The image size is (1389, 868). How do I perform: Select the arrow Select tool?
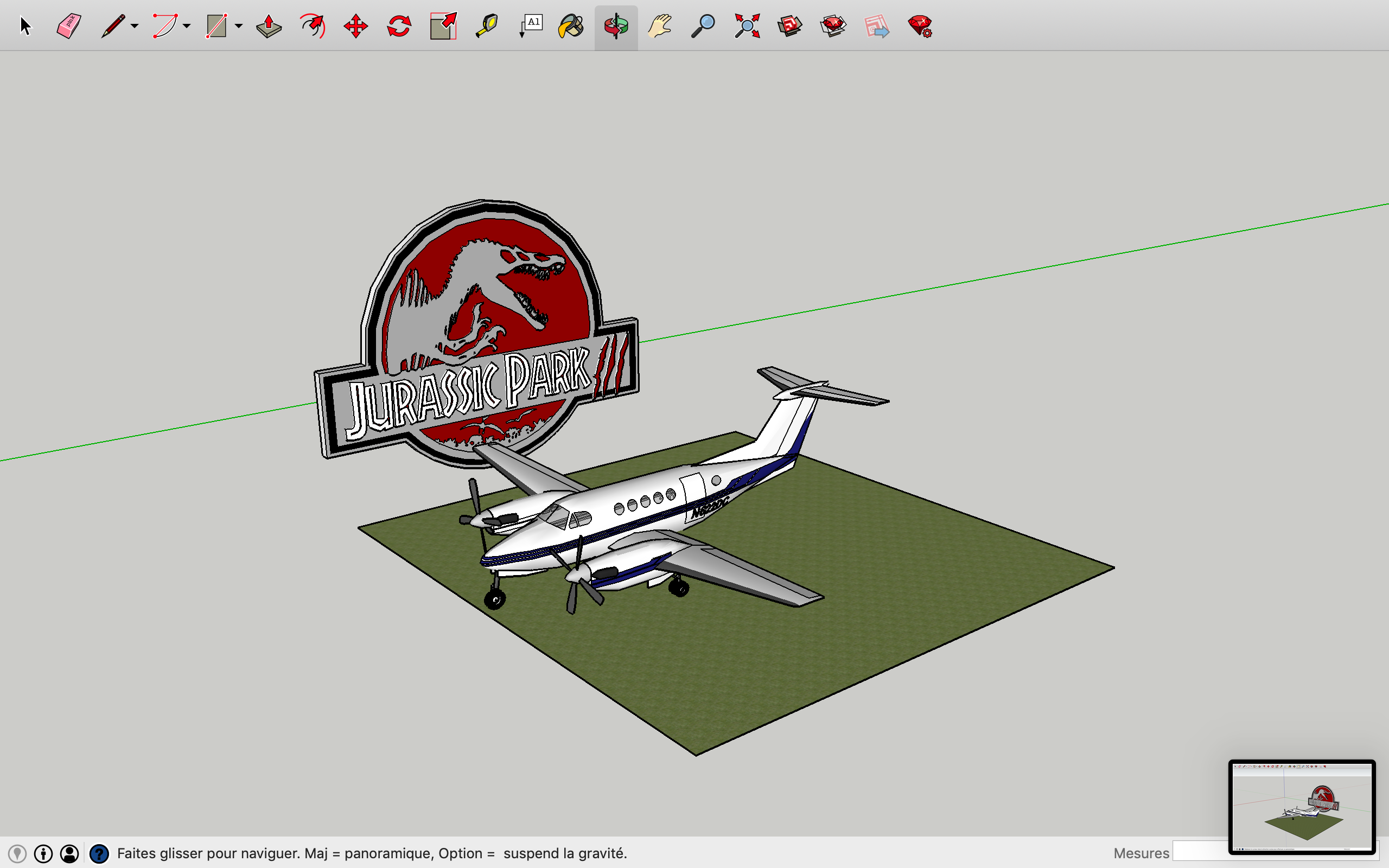click(x=26, y=27)
